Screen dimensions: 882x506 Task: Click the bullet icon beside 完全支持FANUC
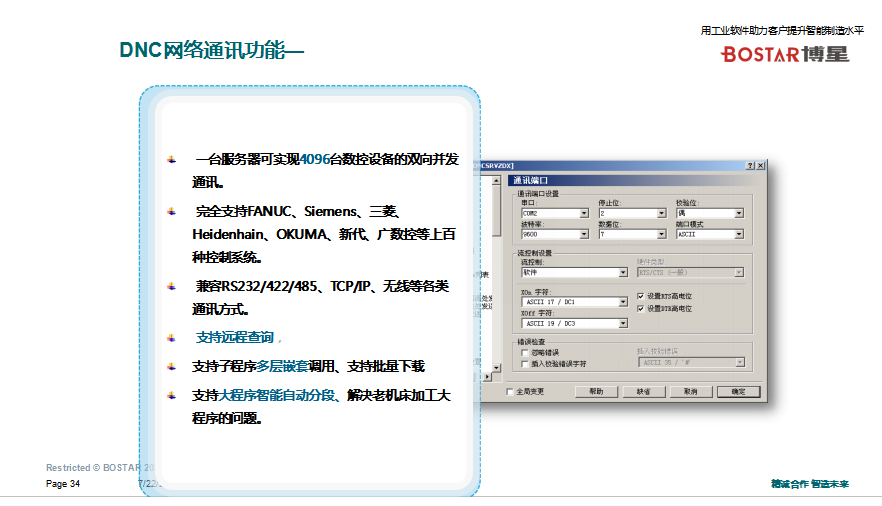172,212
